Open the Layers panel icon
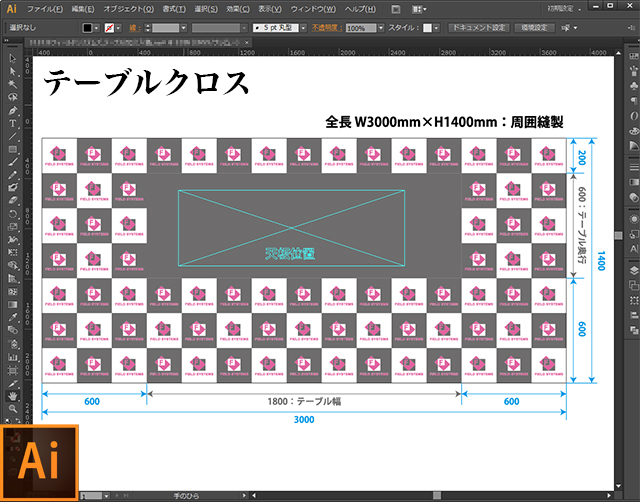 coord(633,270)
